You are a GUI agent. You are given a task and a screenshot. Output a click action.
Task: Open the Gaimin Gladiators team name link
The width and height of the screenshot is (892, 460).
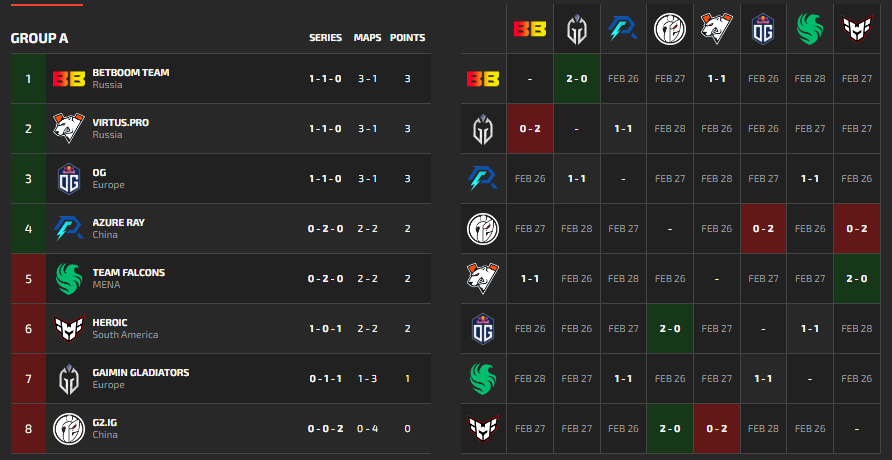pos(140,372)
